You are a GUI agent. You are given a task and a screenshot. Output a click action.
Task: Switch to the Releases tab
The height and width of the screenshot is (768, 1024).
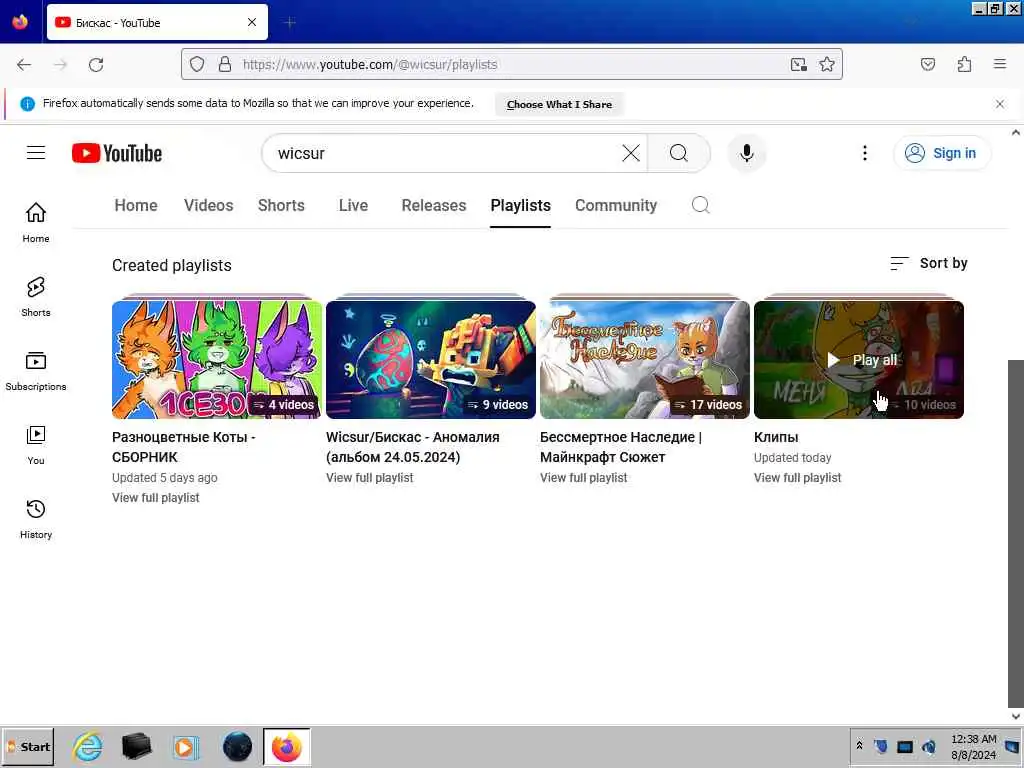coord(434,205)
